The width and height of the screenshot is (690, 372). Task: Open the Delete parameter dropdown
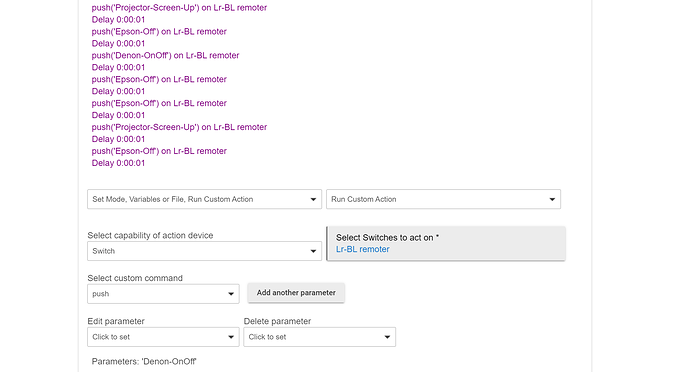coord(319,337)
